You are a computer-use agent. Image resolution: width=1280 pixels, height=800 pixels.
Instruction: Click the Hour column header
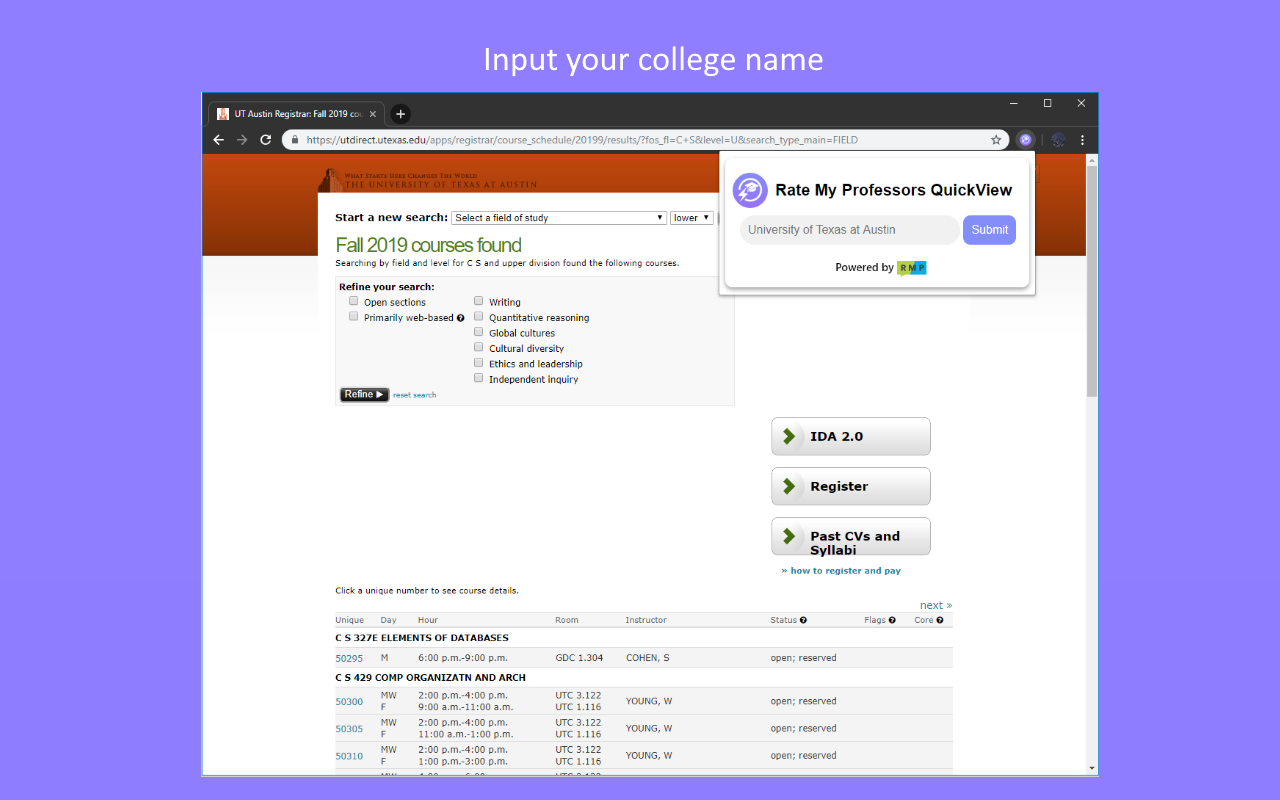pyautogui.click(x=428, y=620)
